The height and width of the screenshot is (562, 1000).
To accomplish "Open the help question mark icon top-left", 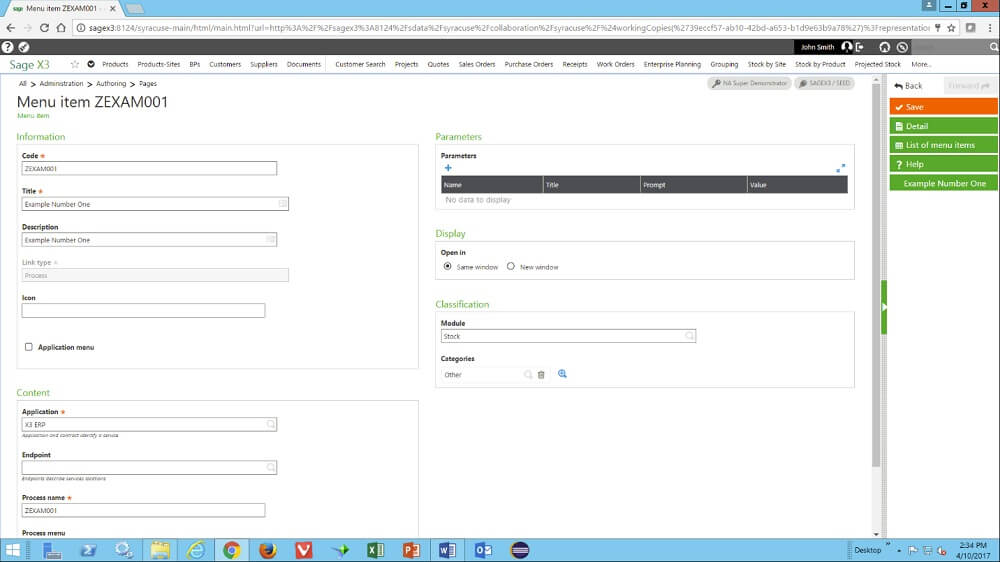I will point(8,47).
